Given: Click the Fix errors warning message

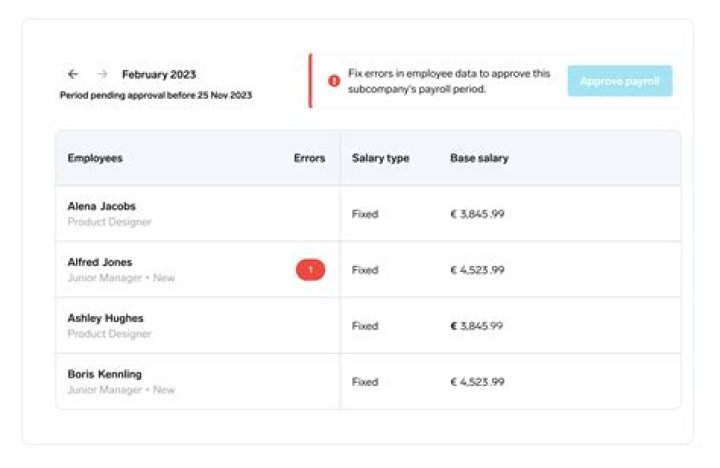Looking at the screenshot, I should [449, 81].
